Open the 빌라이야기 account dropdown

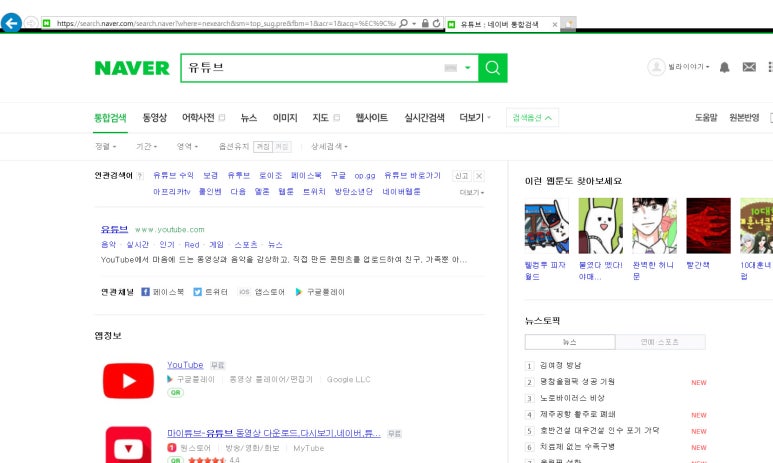(689, 67)
